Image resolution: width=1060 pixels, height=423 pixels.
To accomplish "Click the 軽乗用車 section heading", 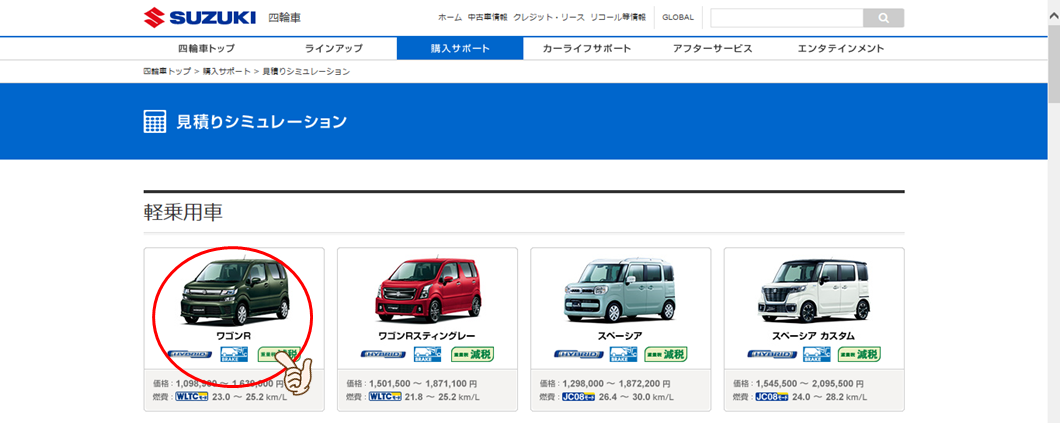I will pos(183,212).
